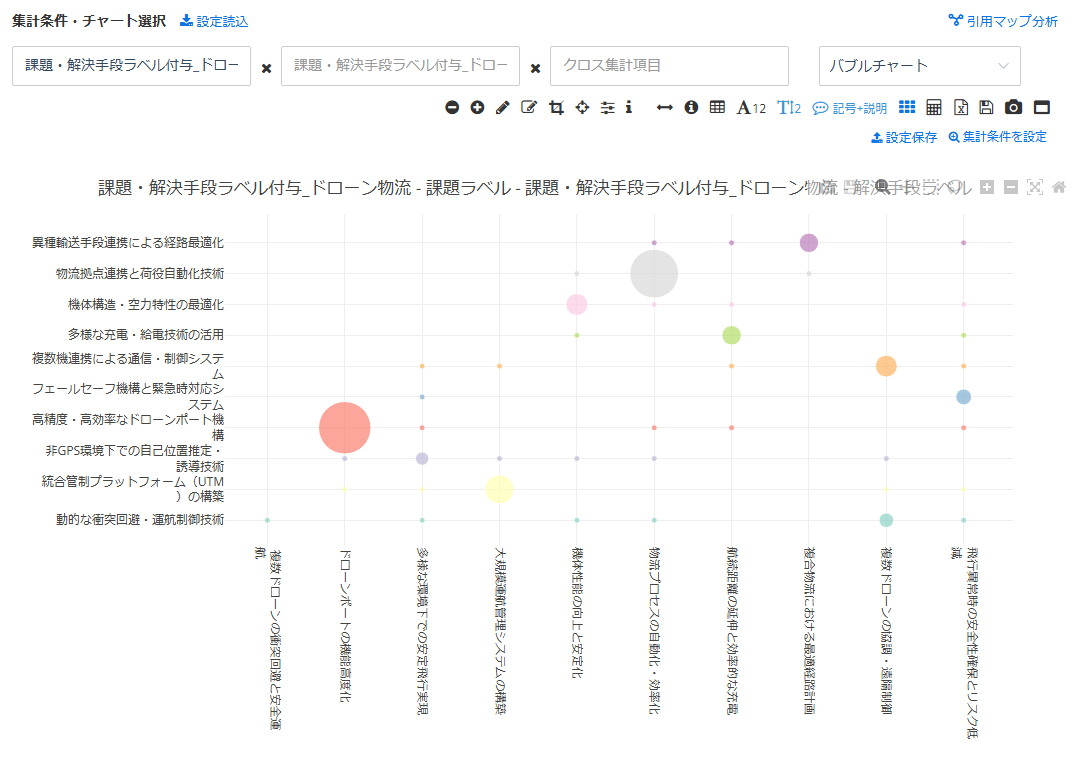Click the floppy disk save icon
The image size is (1073, 760).
coord(986,108)
